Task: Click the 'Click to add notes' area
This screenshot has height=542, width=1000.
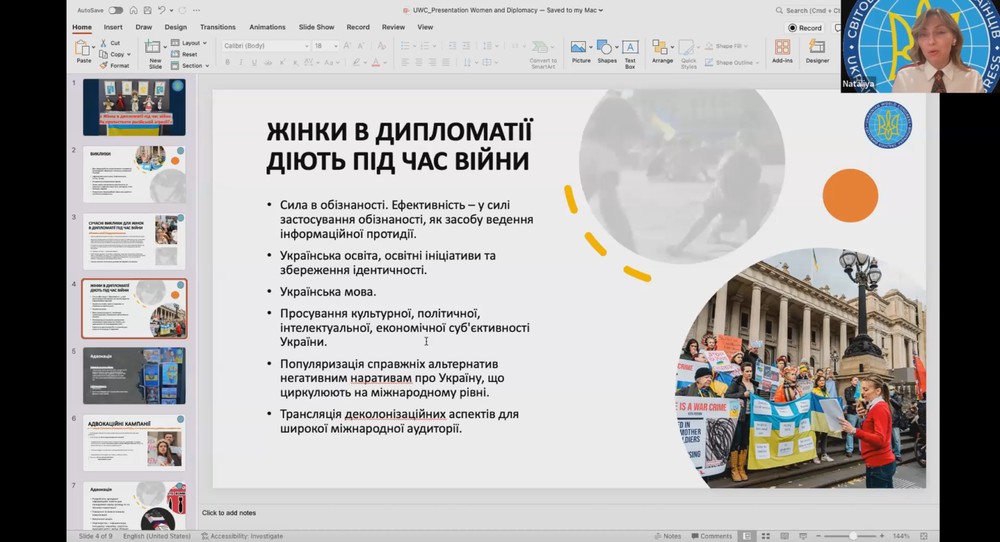Action: (229, 513)
